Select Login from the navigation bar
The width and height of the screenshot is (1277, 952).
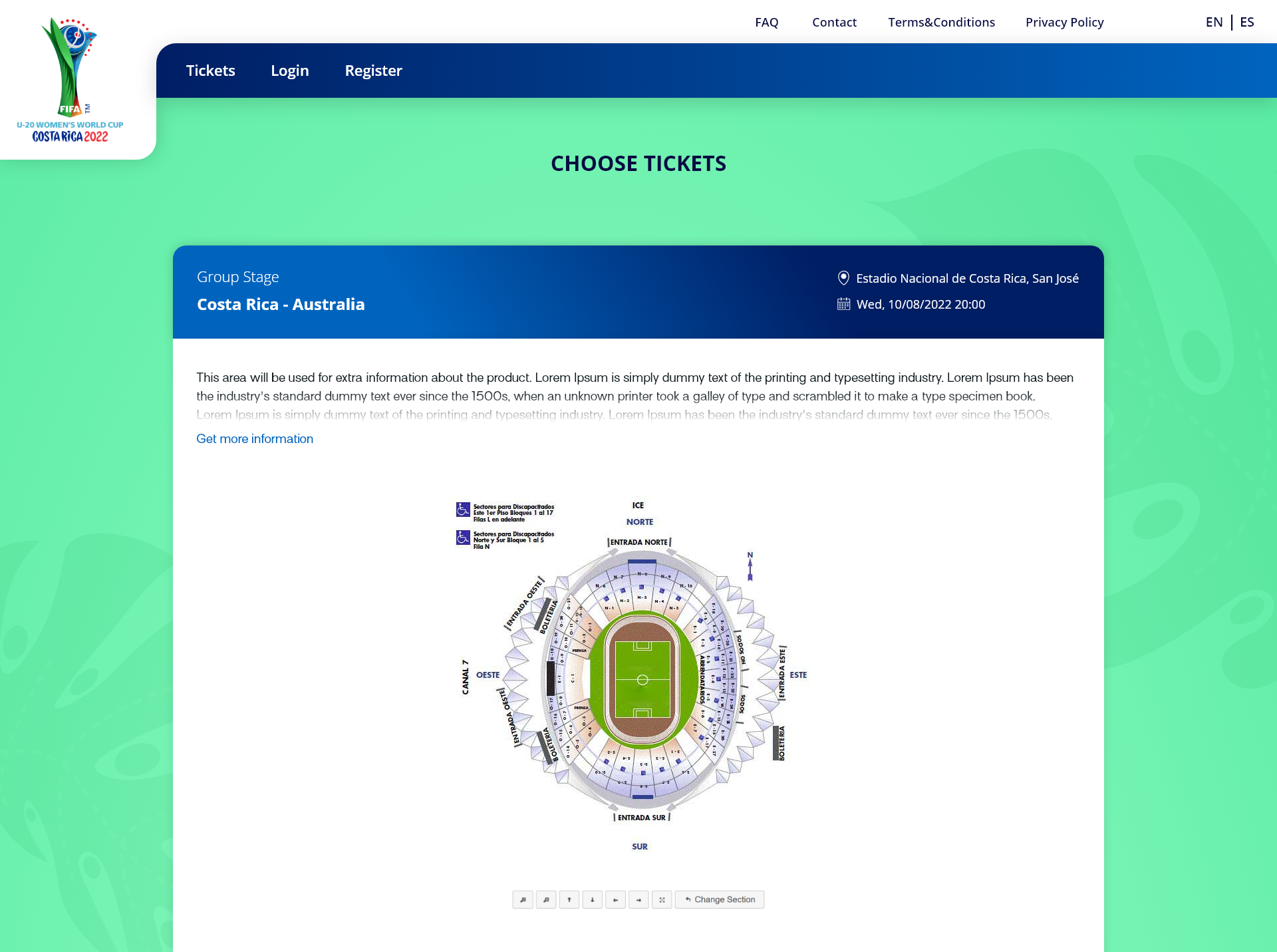pos(289,70)
